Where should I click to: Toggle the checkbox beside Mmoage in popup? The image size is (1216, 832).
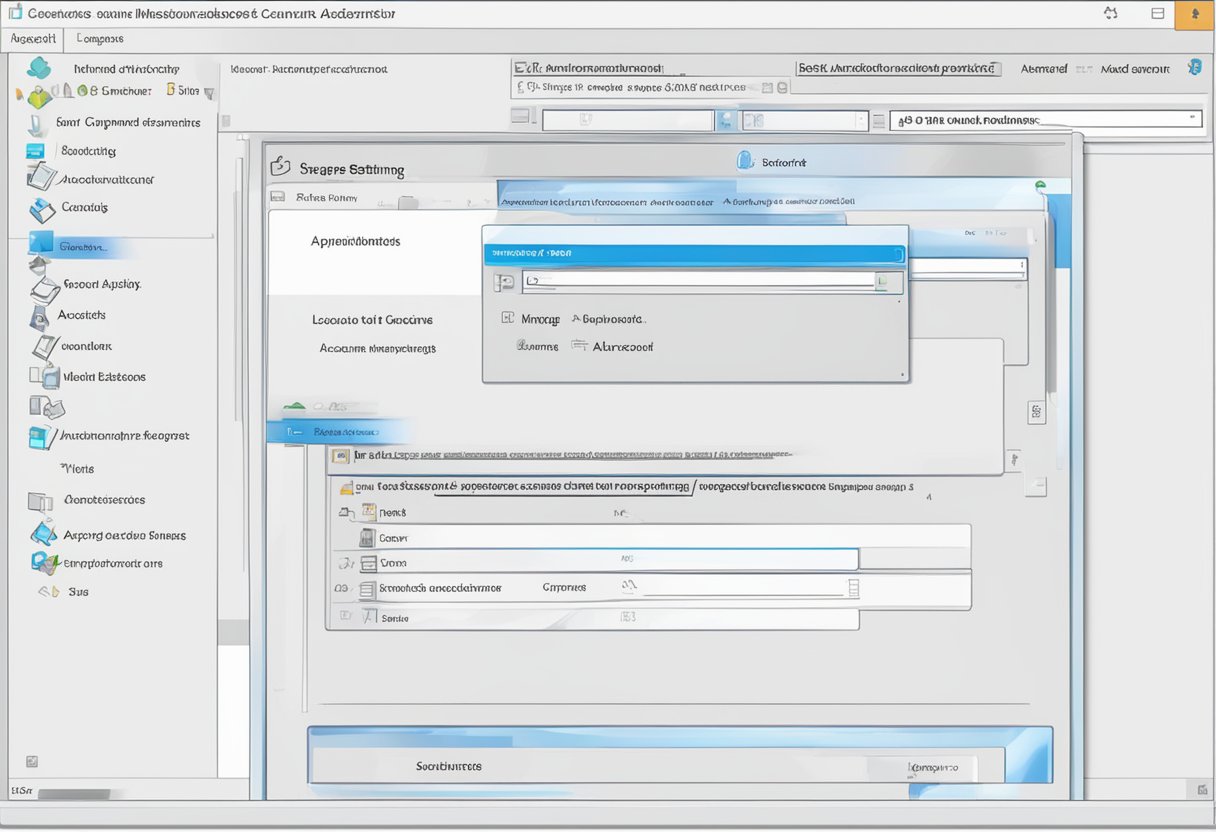pyautogui.click(x=506, y=319)
